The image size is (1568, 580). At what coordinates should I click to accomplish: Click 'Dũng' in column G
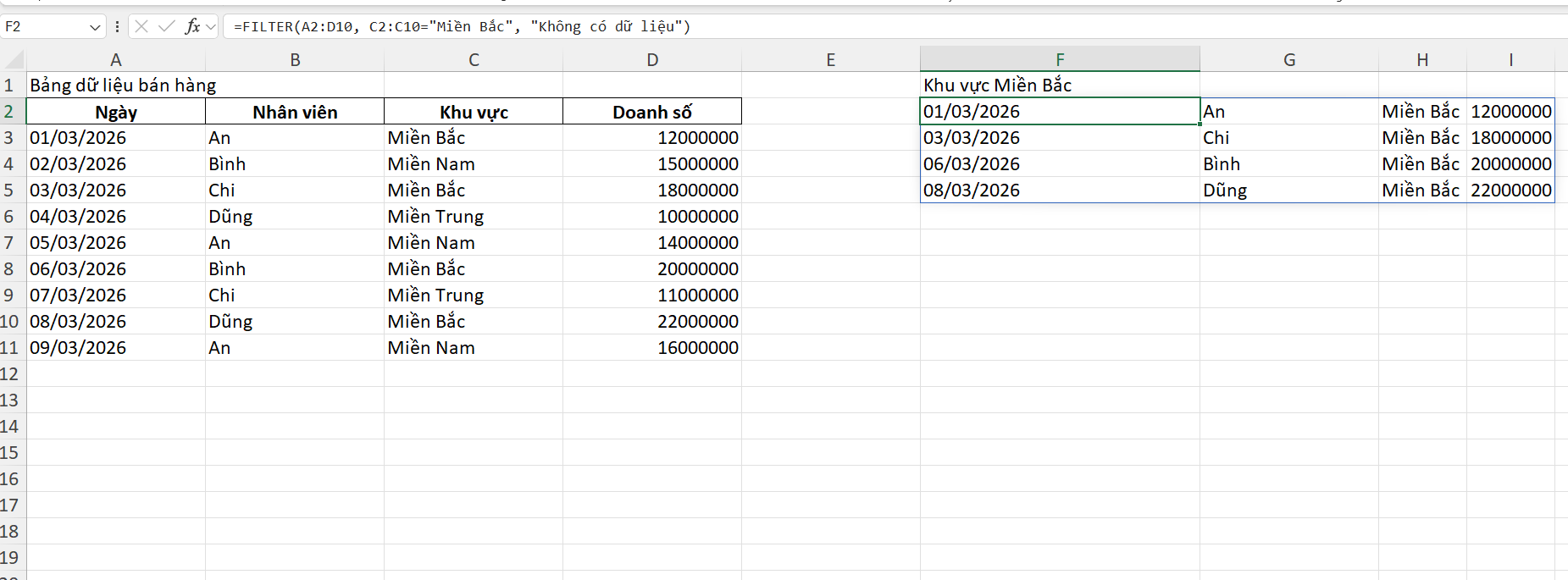(1289, 191)
